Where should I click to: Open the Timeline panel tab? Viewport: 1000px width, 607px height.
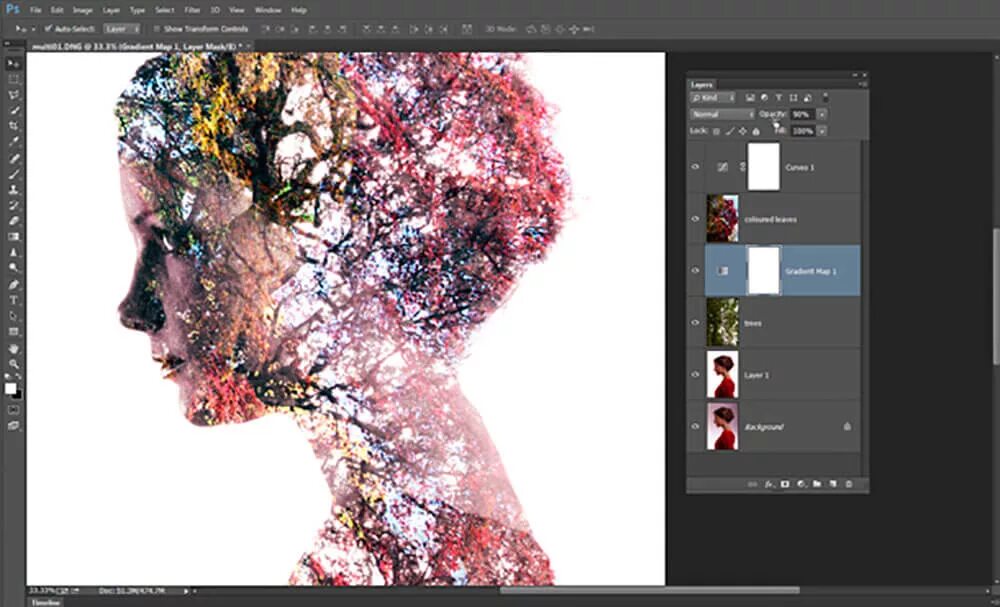pos(47,603)
